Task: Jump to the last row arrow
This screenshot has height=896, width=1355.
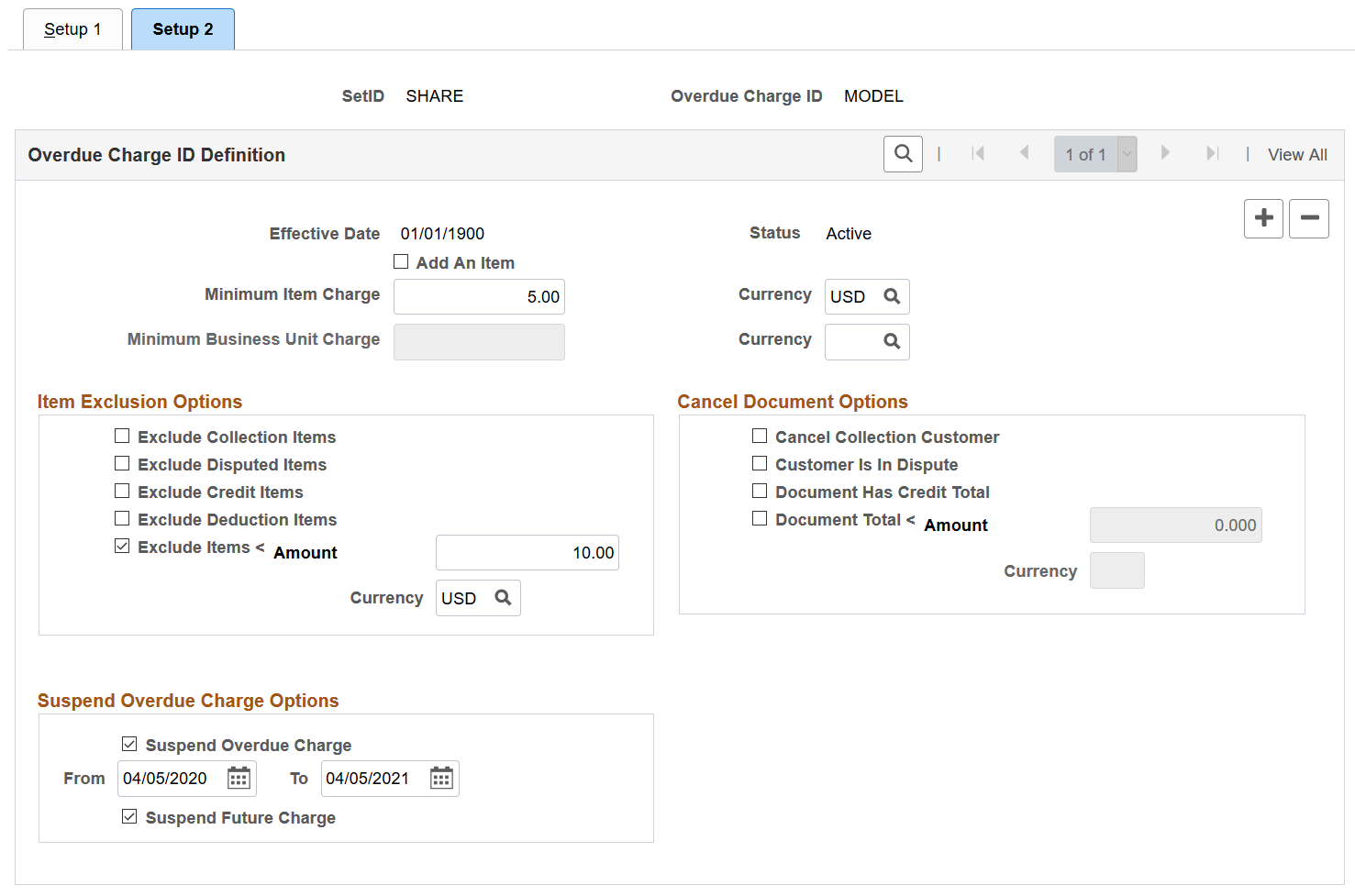Action: pos(1212,153)
